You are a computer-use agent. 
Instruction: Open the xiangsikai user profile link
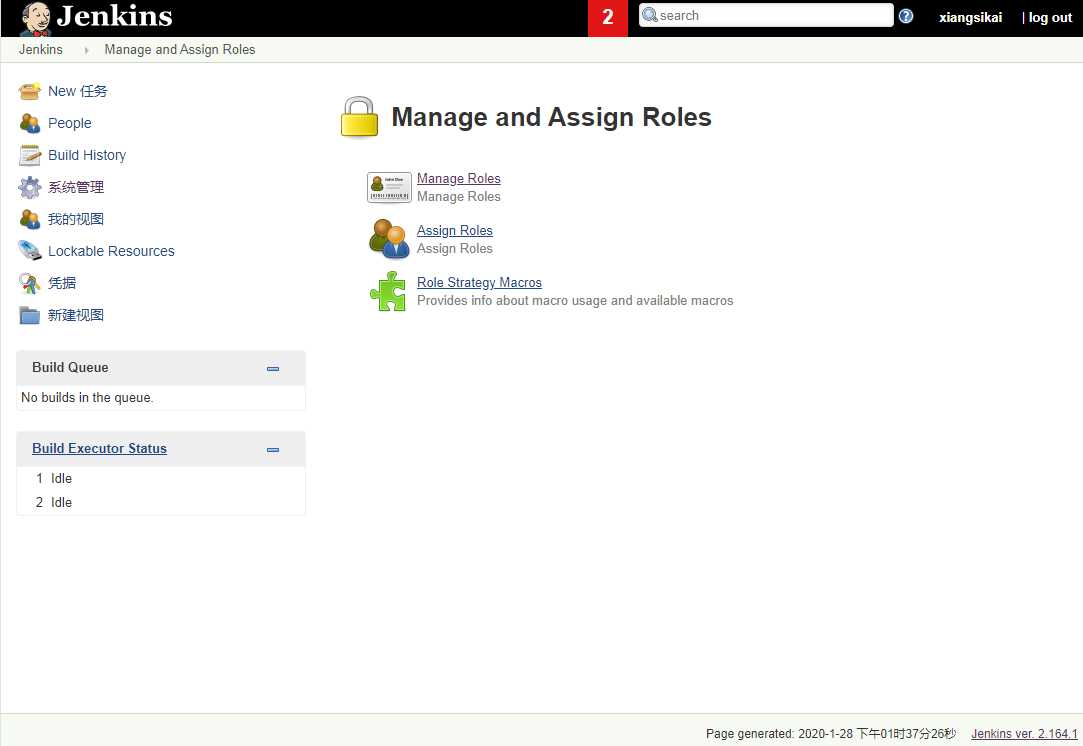tap(970, 17)
